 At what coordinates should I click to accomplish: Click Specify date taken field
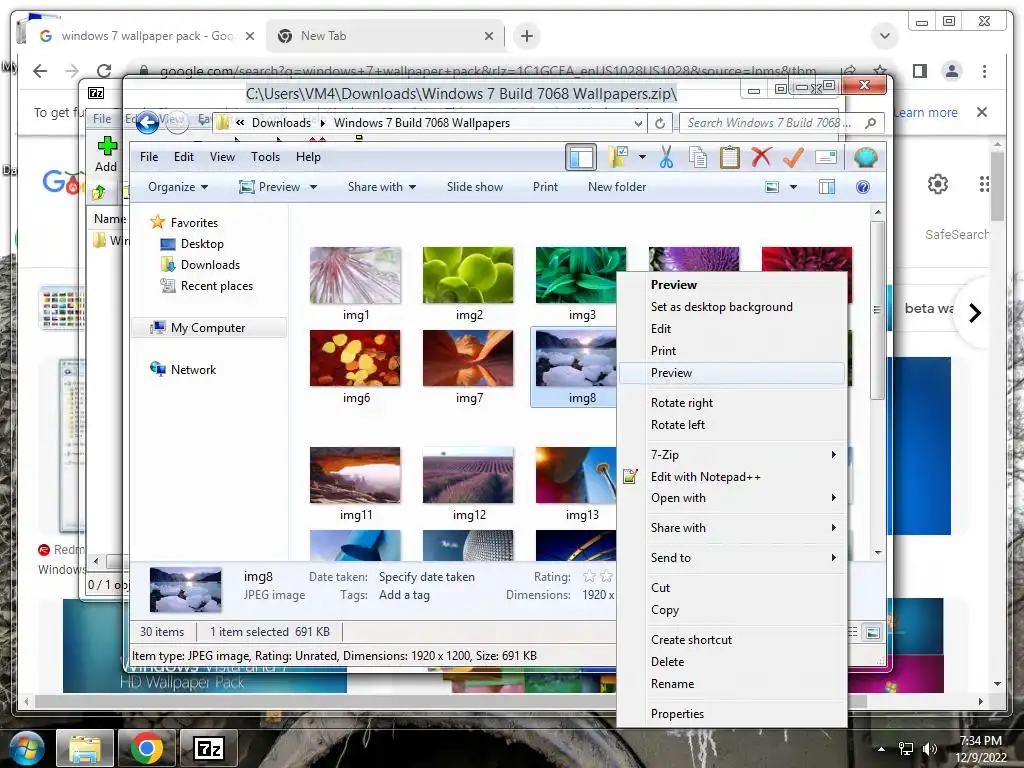click(x=426, y=577)
